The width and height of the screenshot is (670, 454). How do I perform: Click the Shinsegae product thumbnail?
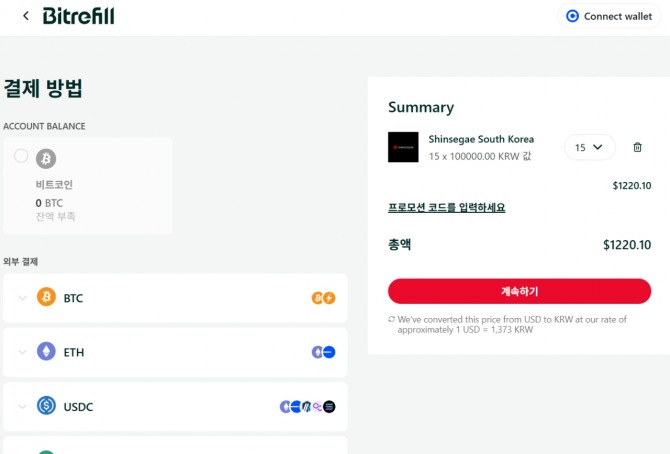click(403, 147)
